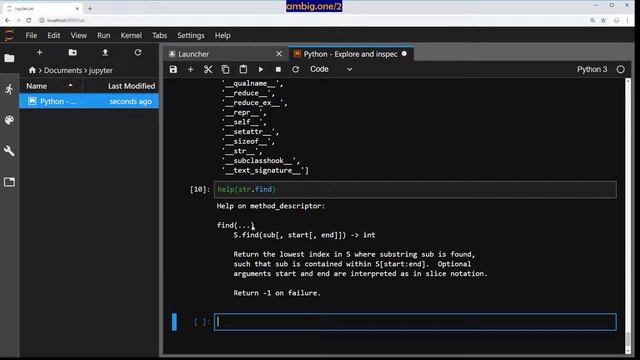Open the Kernel menu
The image size is (640, 360).
131,36
